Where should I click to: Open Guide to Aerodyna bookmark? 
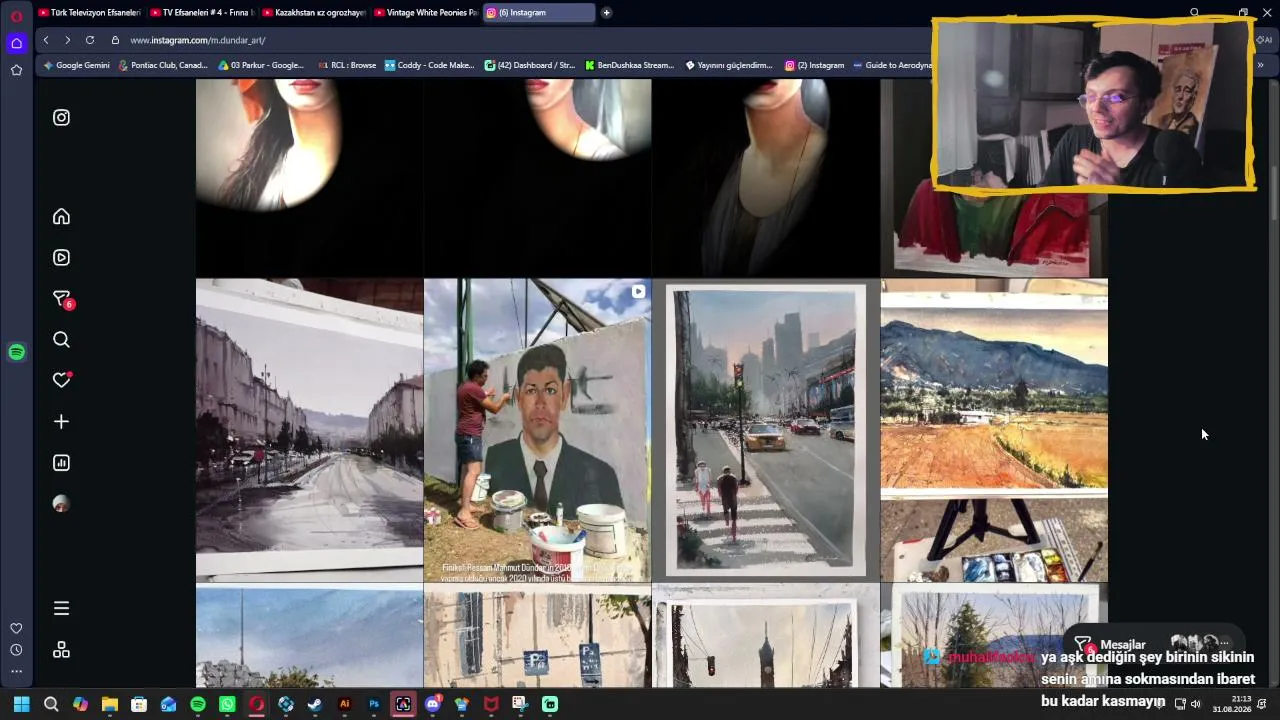pyautogui.click(x=892, y=65)
